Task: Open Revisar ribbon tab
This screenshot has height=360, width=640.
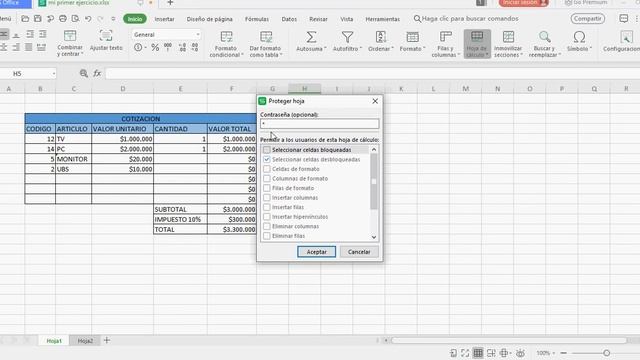Action: coord(318,19)
